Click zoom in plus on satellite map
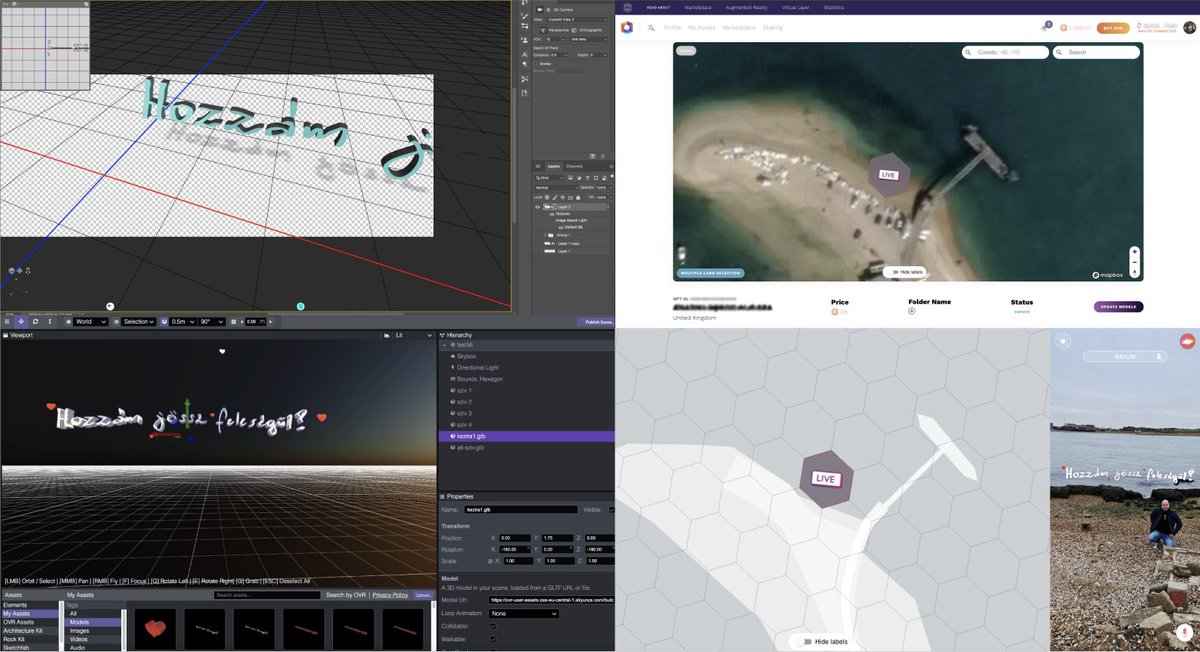The height and width of the screenshot is (652, 1200). point(1134,251)
